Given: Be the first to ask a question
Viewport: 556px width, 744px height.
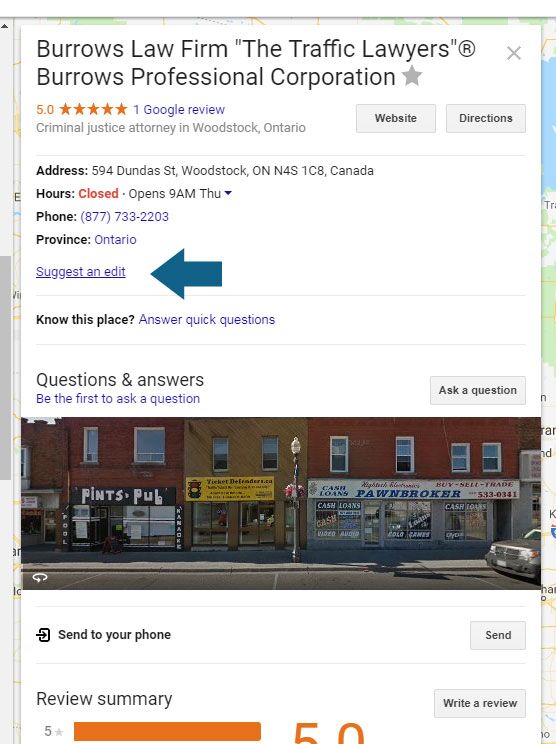Looking at the screenshot, I should 118,399.
